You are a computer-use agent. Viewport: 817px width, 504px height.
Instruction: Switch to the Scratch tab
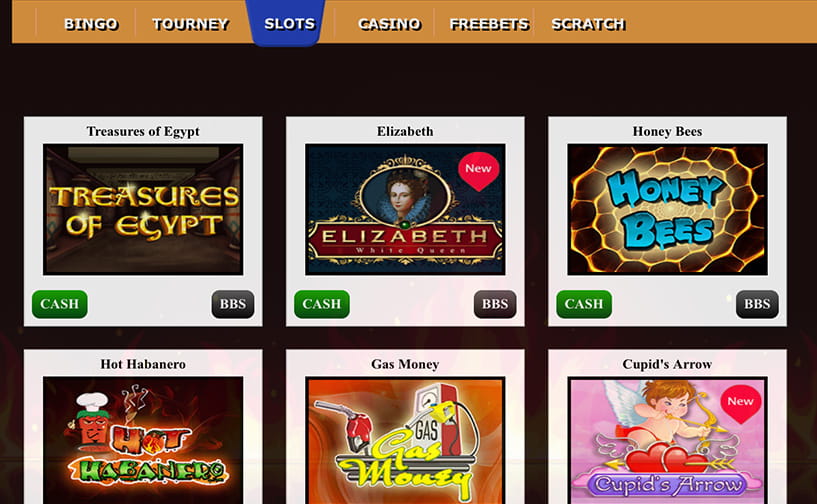tap(588, 24)
